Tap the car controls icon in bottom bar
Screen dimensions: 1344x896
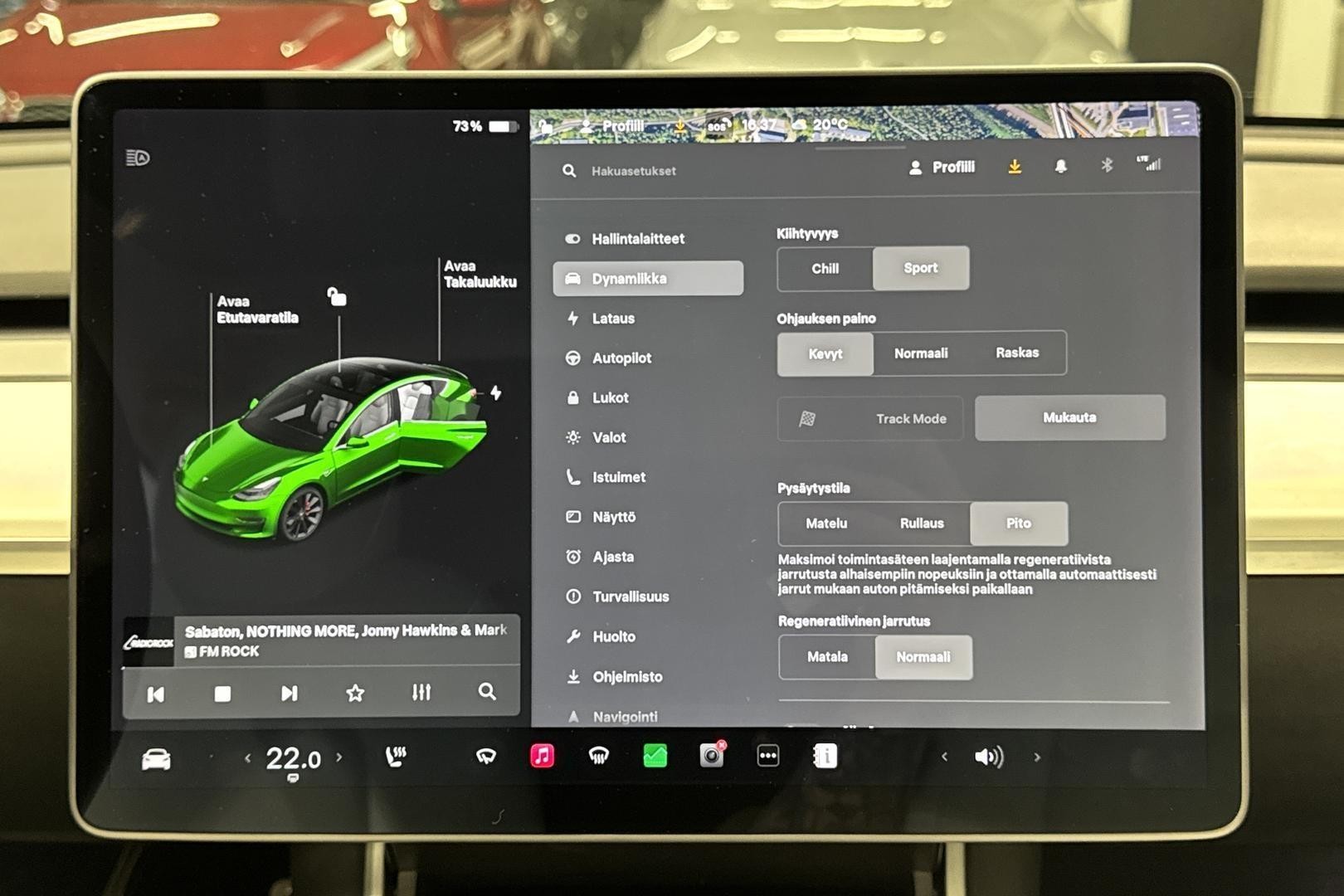(x=156, y=758)
